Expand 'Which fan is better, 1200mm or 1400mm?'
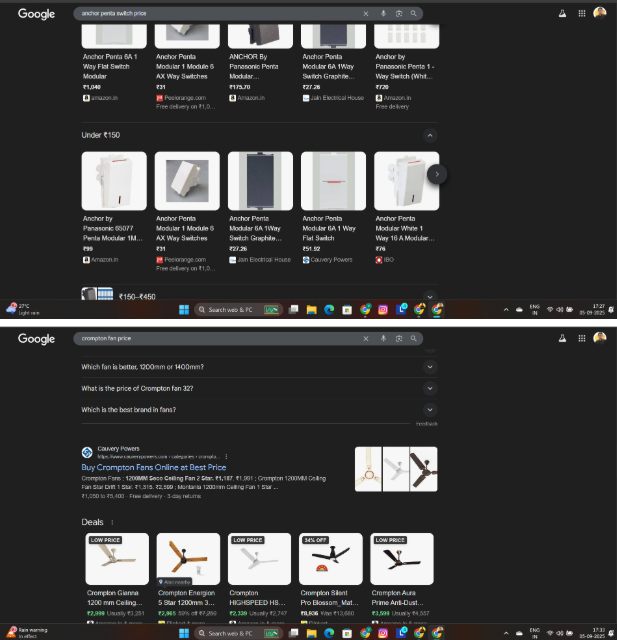617x640 pixels. coord(259,367)
